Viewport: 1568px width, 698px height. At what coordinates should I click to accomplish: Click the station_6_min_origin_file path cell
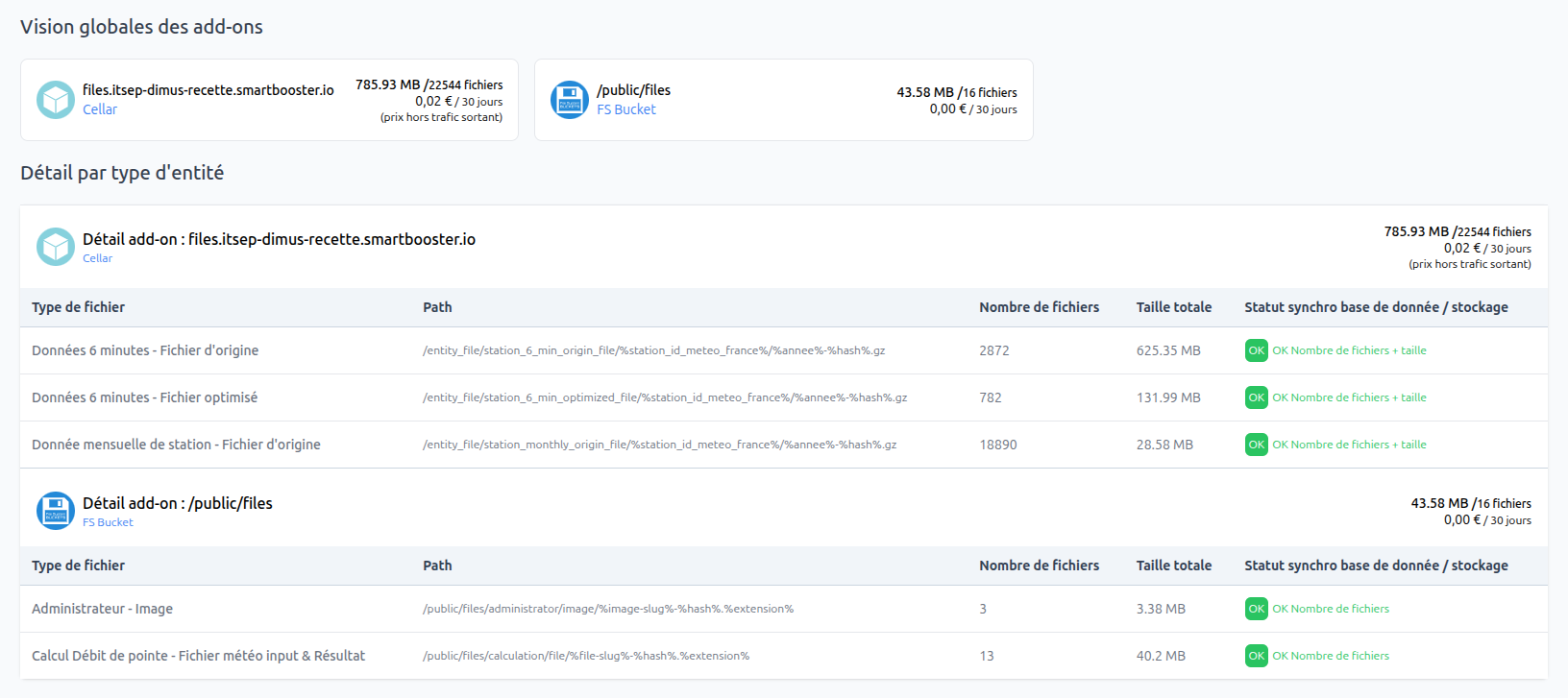pos(653,350)
